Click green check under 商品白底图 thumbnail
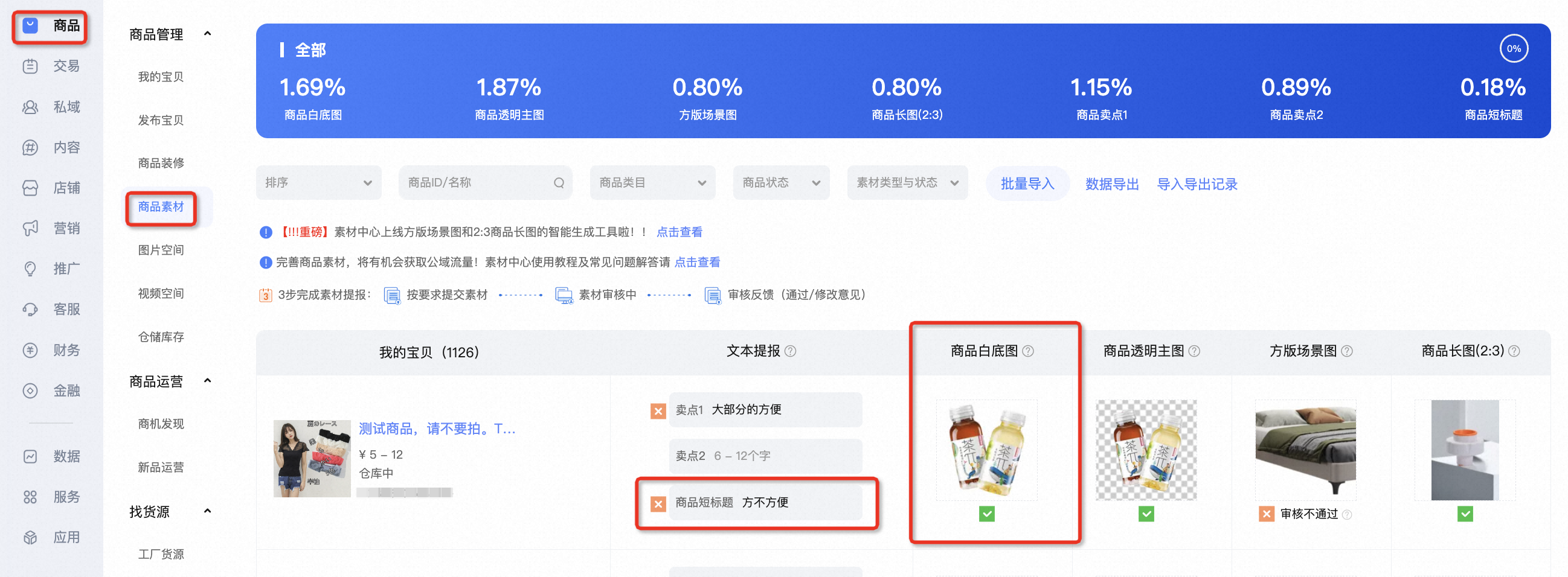1568x577 pixels. coord(987,514)
